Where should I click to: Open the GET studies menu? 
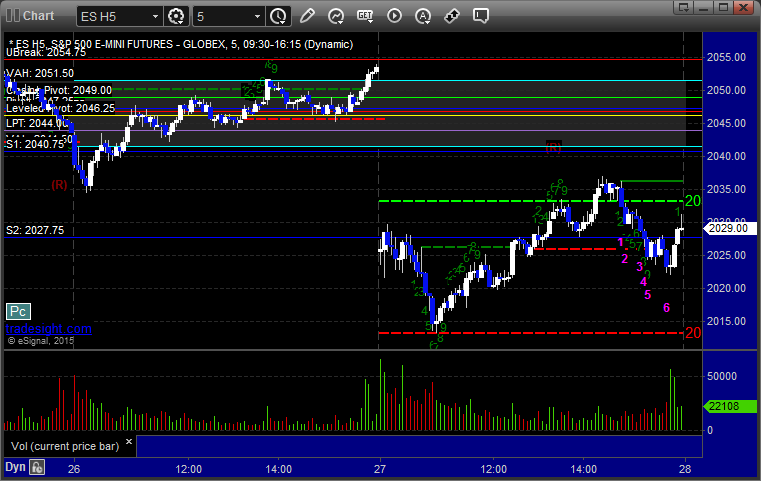pyautogui.click(x=365, y=16)
